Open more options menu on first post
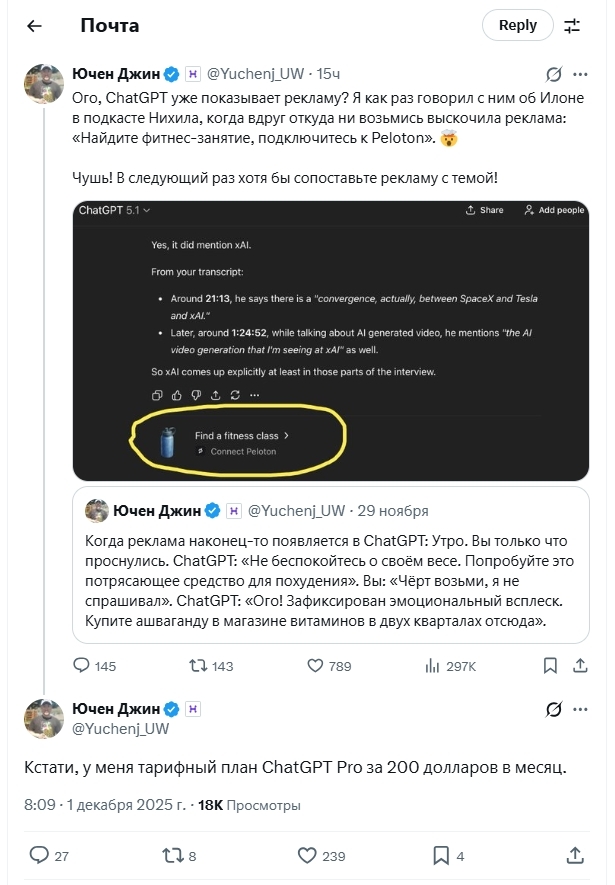This screenshot has width=615, height=885. point(577,74)
